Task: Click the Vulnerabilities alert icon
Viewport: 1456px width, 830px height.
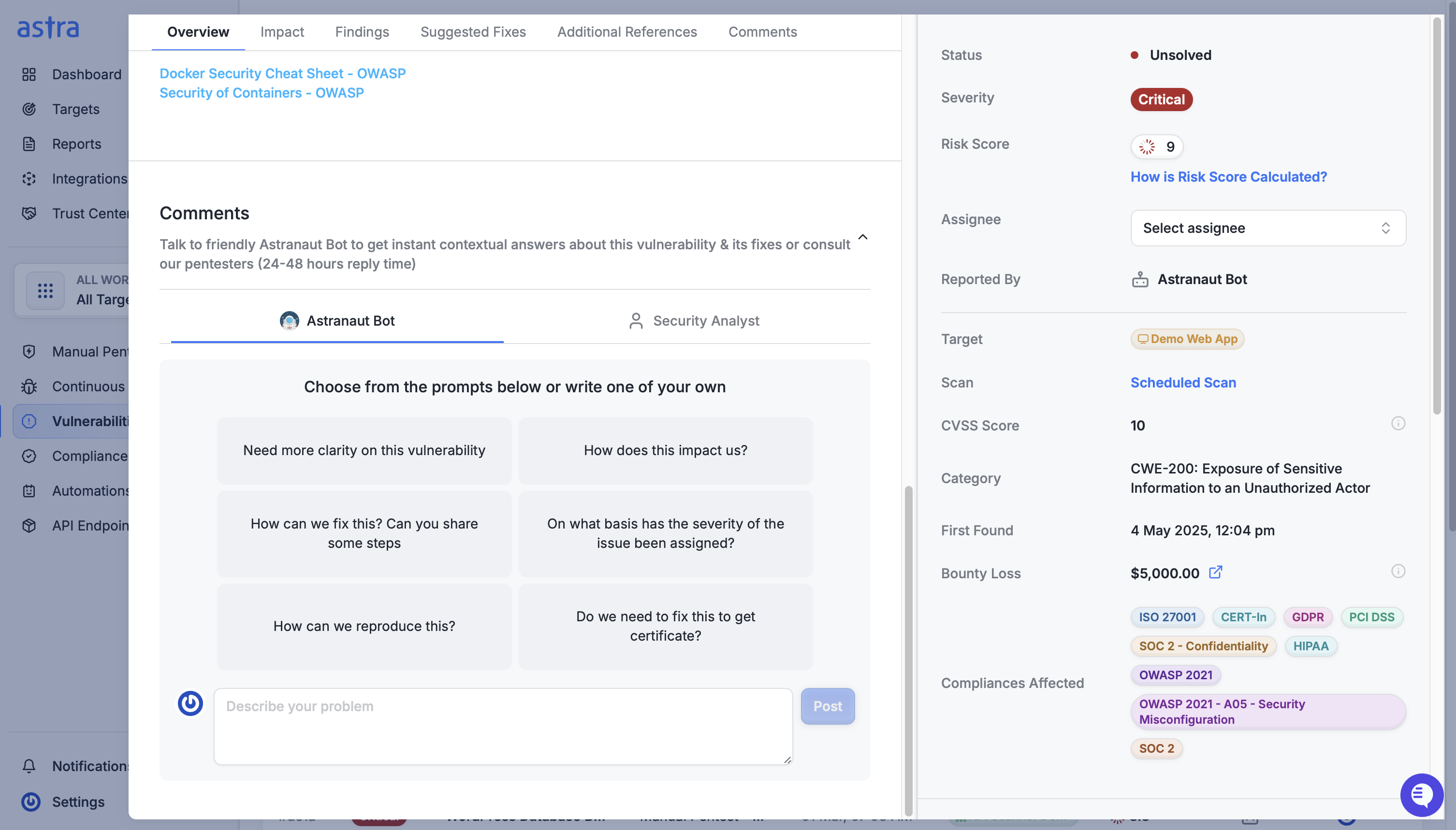Action: [x=29, y=421]
